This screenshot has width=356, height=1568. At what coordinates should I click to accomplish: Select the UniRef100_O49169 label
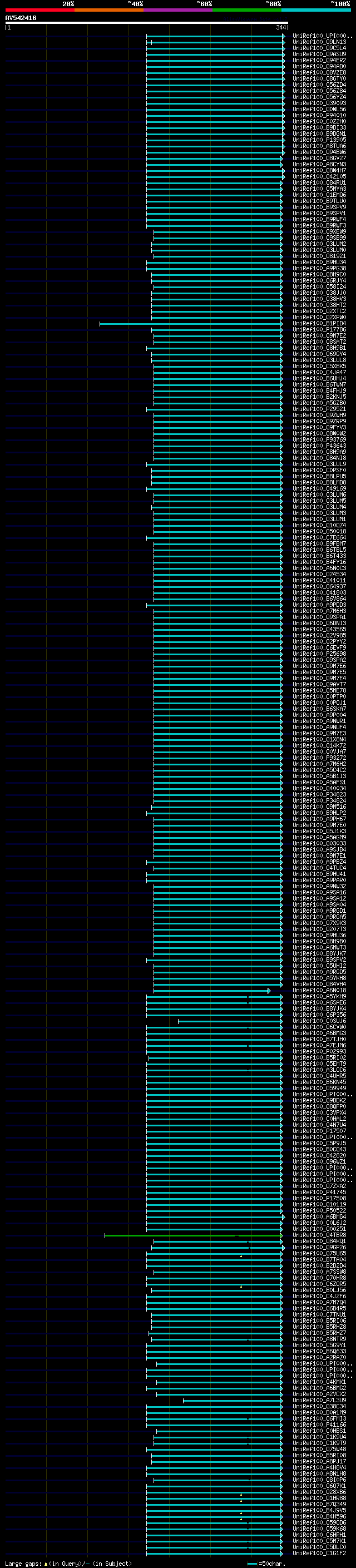[319, 489]
